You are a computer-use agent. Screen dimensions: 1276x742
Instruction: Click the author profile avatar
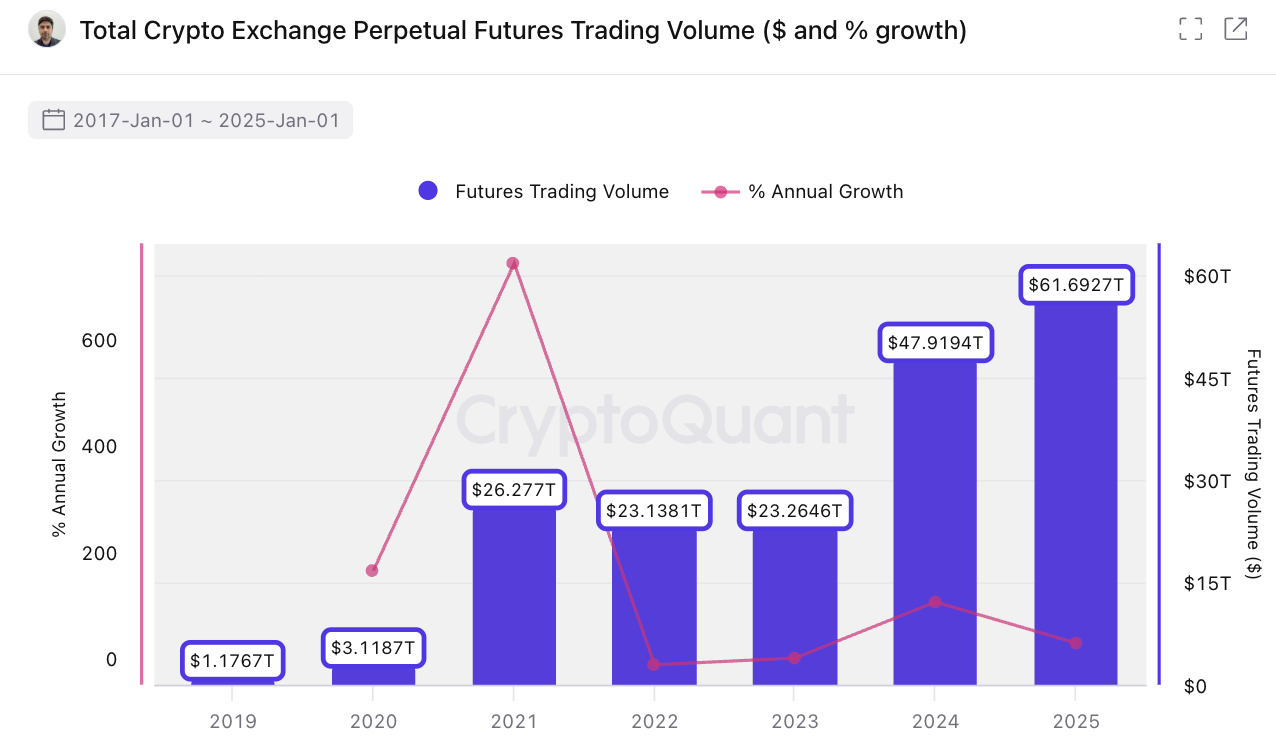click(x=47, y=30)
